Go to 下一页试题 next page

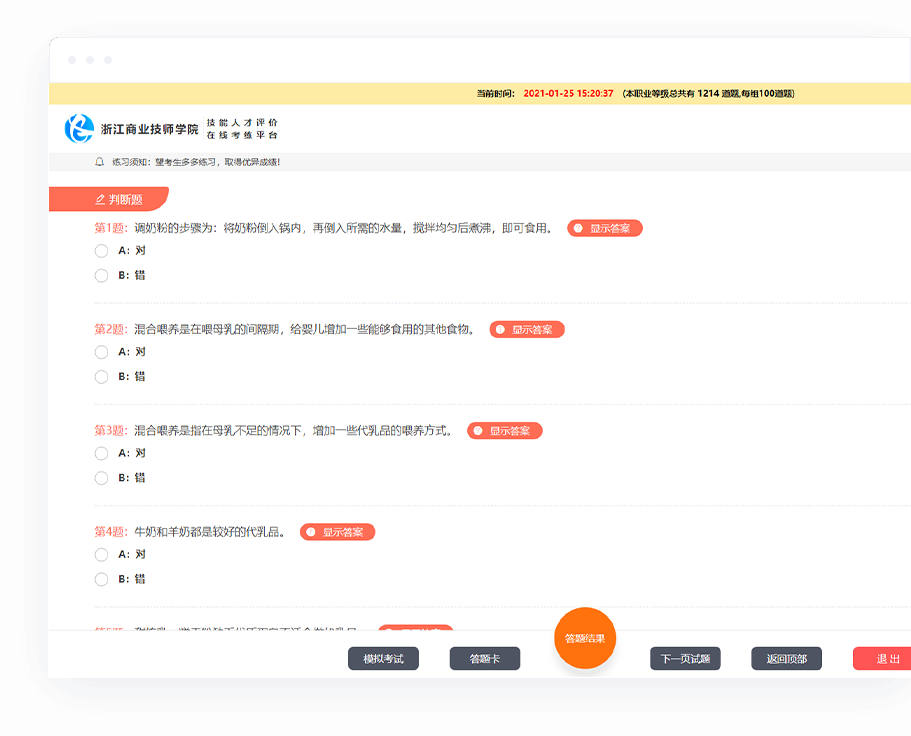[x=685, y=659]
